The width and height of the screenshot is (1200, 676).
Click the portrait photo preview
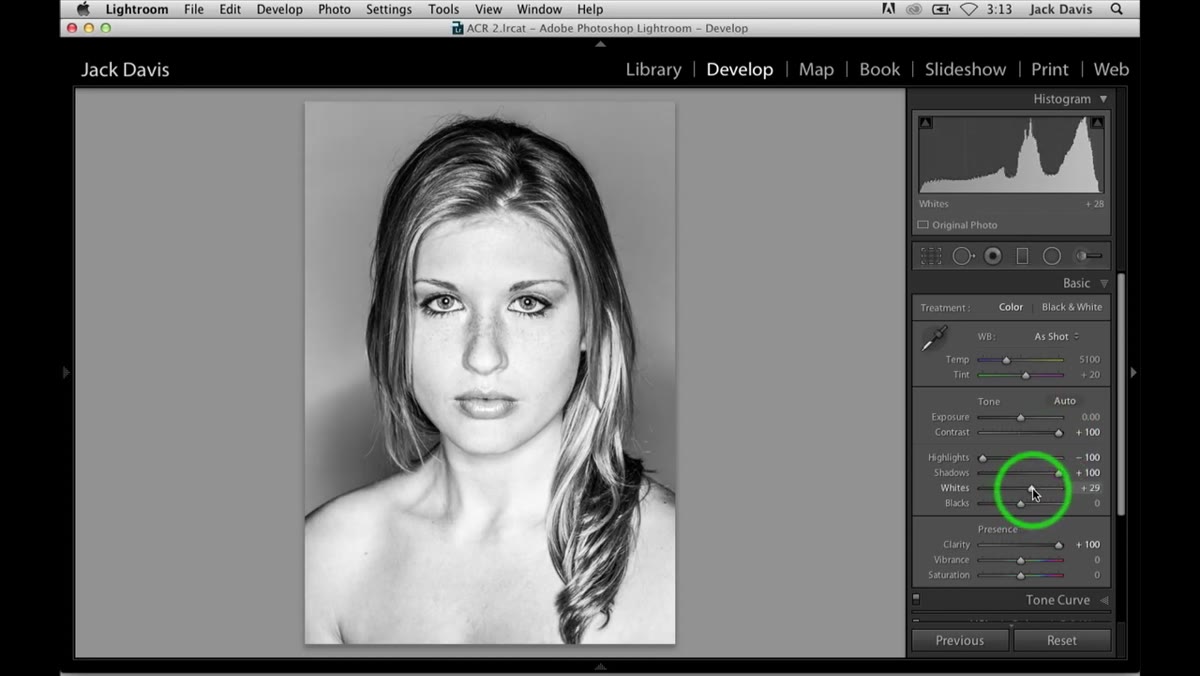490,373
